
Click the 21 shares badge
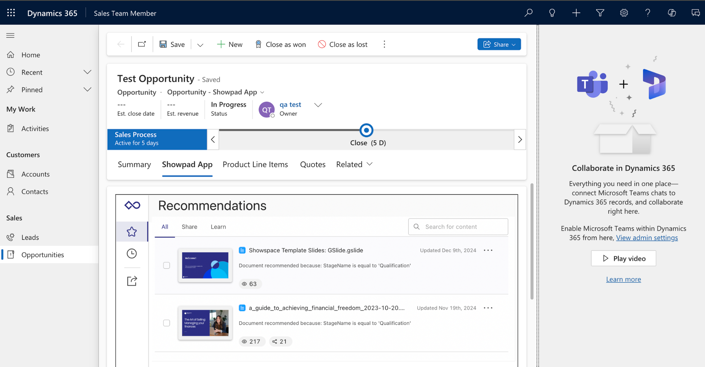coord(280,341)
